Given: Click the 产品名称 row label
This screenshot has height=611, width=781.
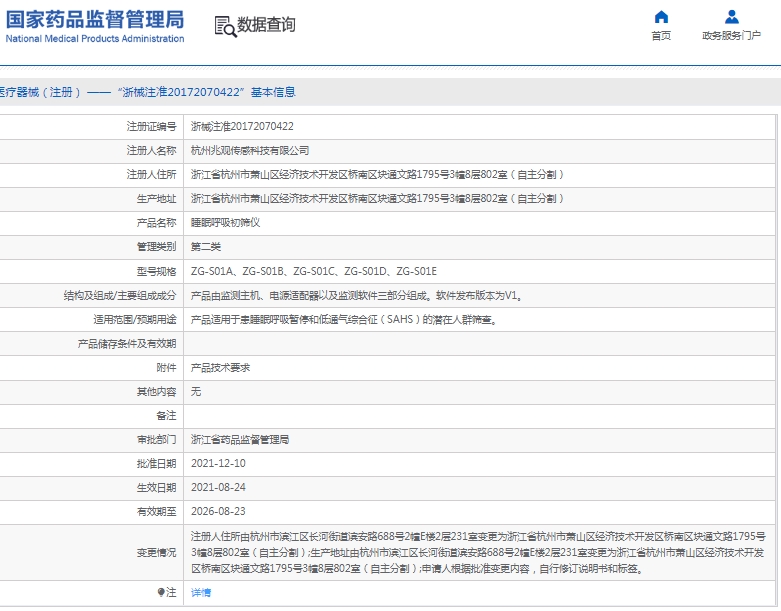Looking at the screenshot, I should tap(156, 223).
